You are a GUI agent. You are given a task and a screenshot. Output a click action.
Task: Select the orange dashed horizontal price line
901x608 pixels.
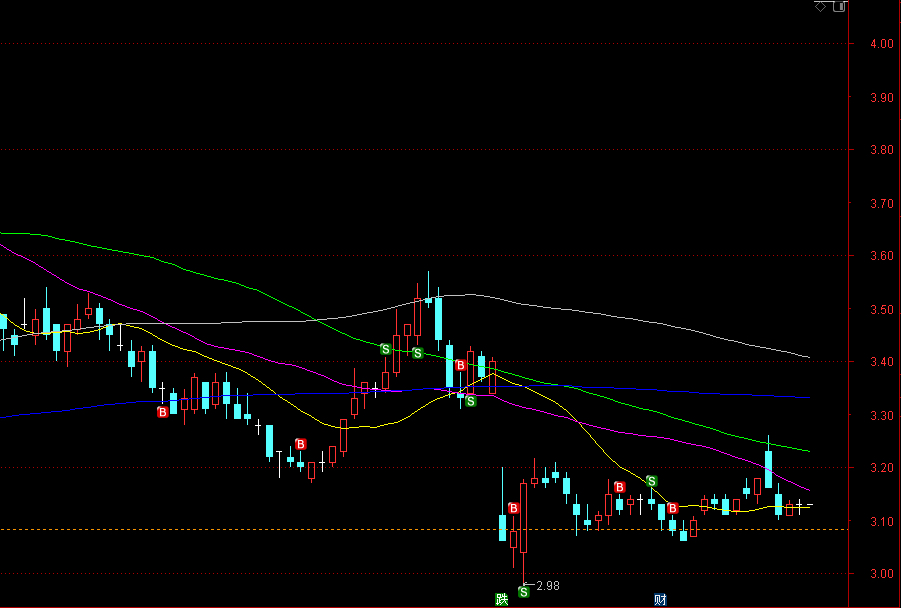[x=424, y=529]
